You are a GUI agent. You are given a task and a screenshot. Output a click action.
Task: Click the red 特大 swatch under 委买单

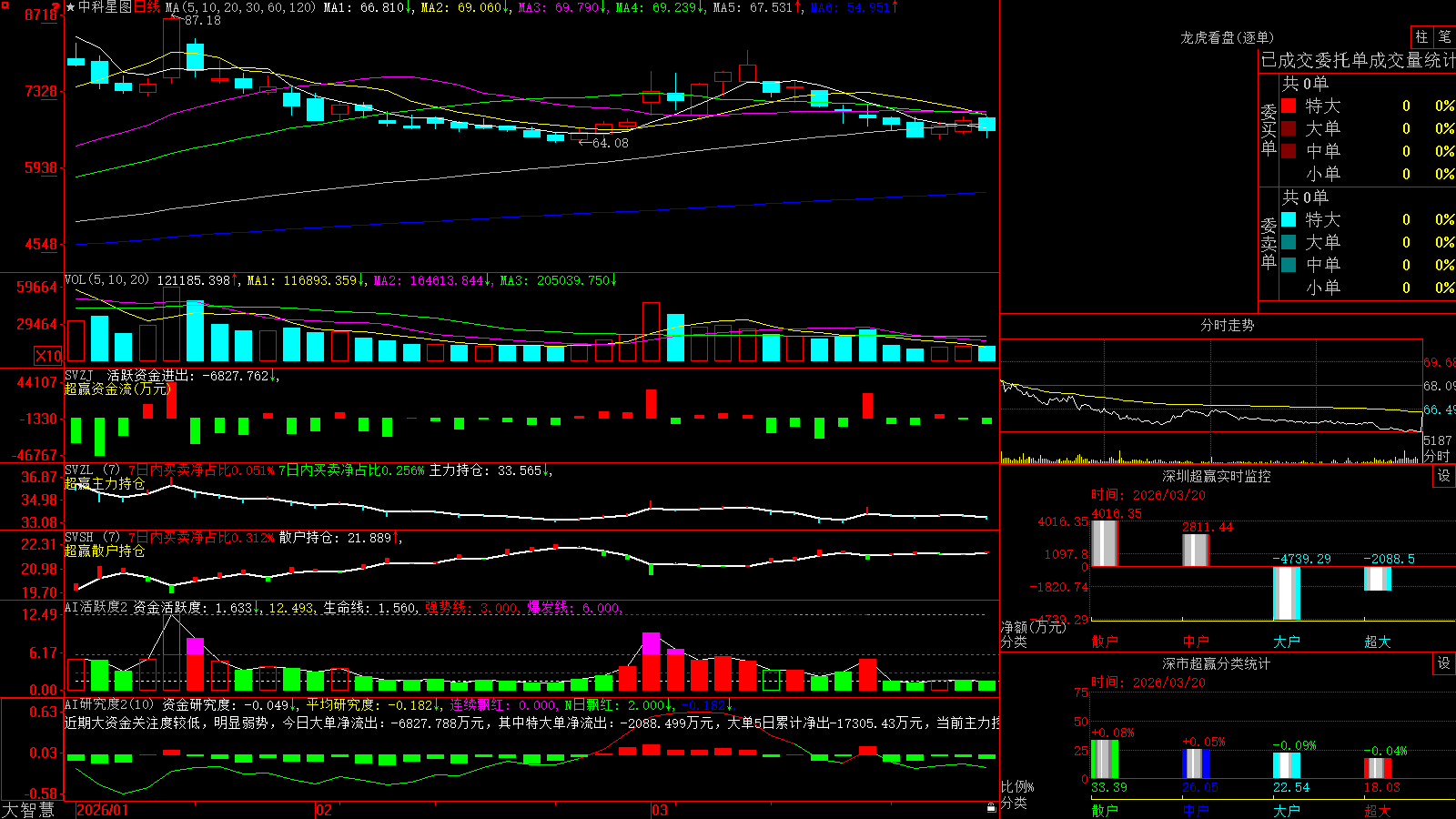click(x=1289, y=106)
